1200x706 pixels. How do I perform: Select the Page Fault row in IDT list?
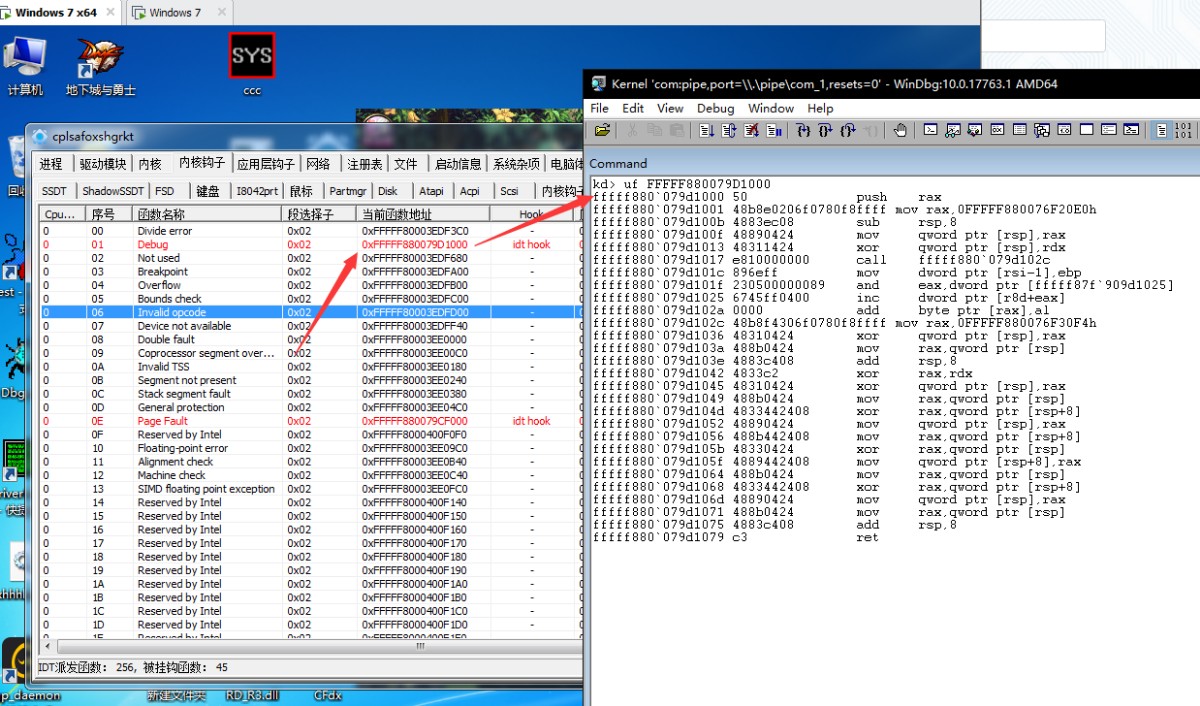click(x=310, y=421)
